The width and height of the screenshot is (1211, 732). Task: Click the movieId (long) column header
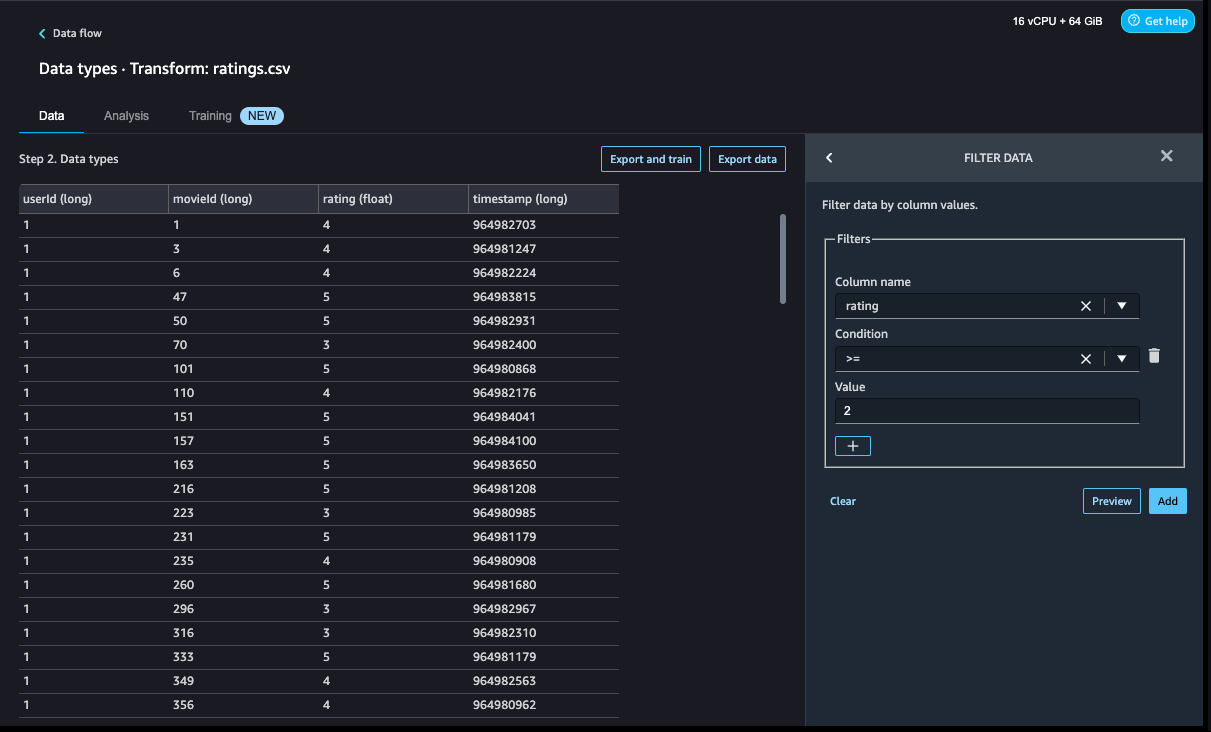(243, 199)
